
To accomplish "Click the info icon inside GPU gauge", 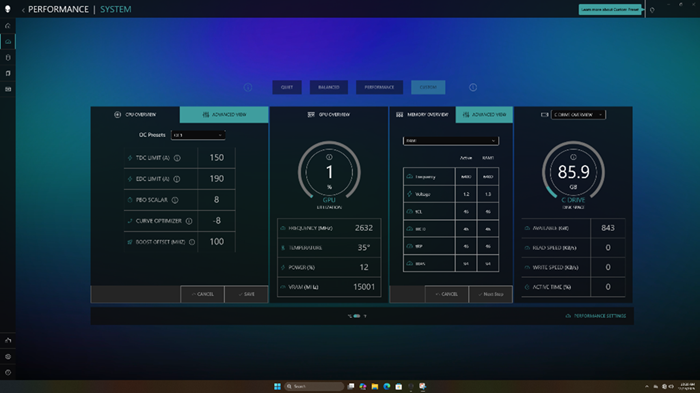I will 329,157.
